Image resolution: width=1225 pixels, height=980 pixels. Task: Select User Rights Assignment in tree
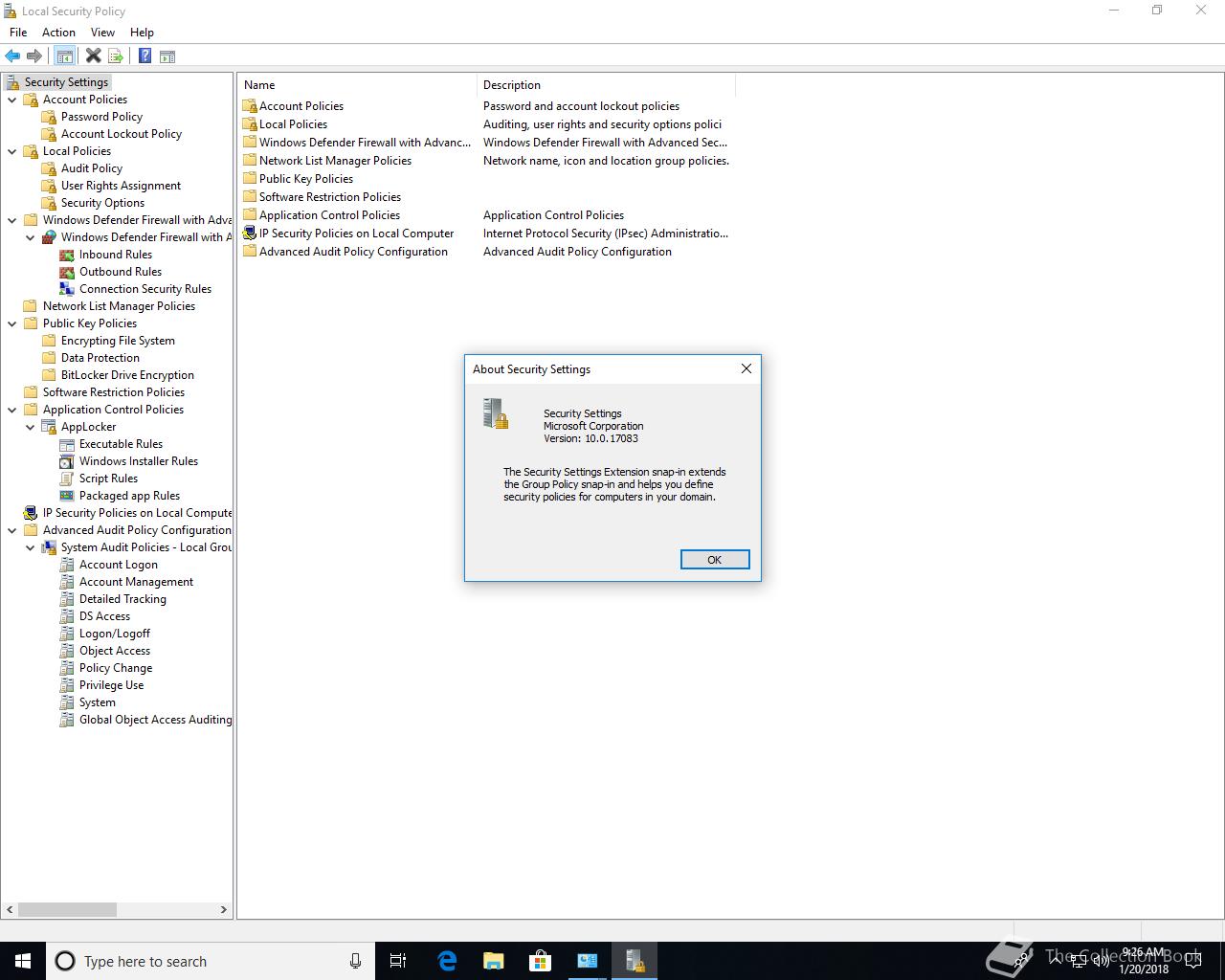[x=121, y=186]
